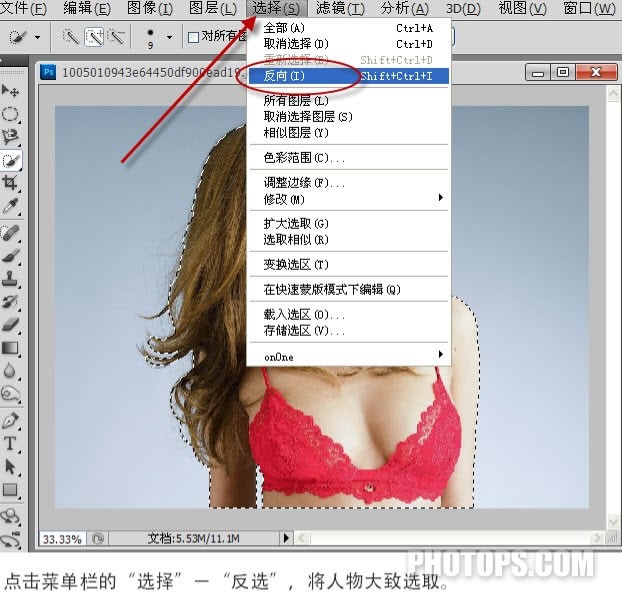
Task: Open the 窗口(W) menu
Action: pos(589,8)
